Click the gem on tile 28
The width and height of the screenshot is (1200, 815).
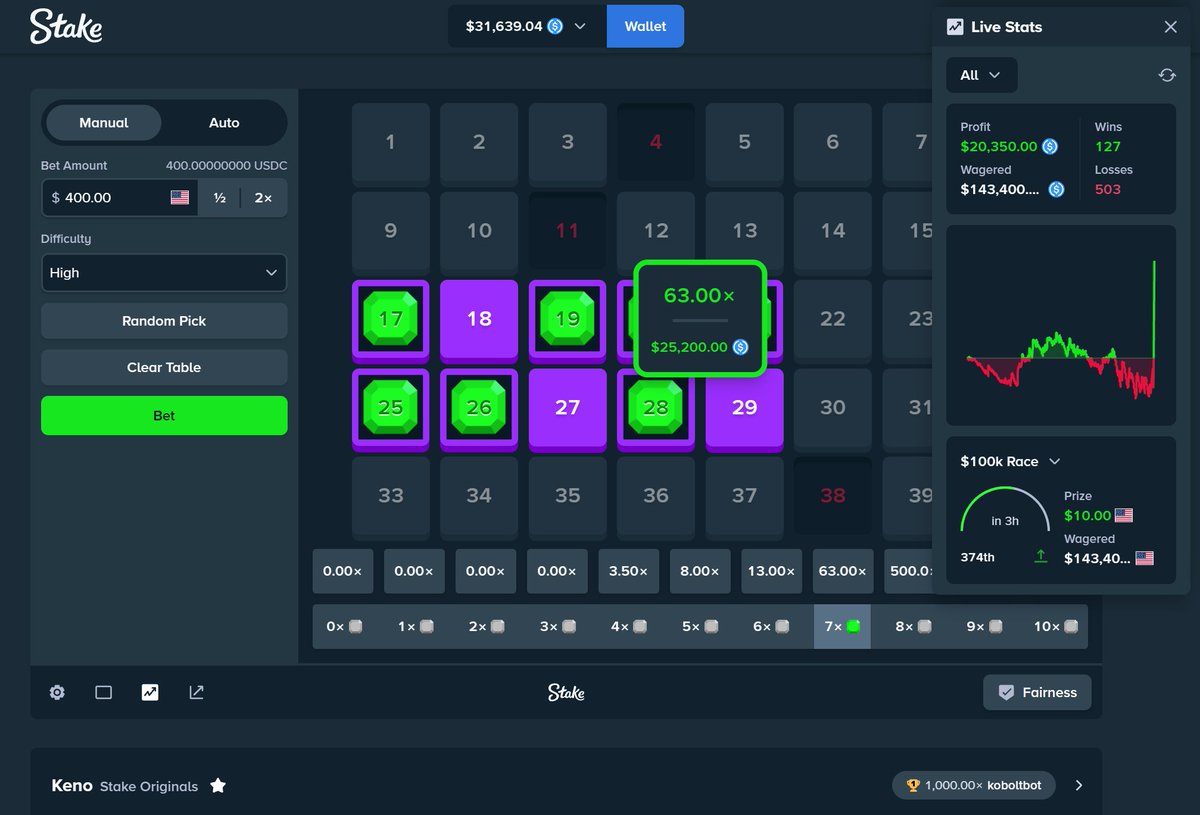(x=656, y=407)
